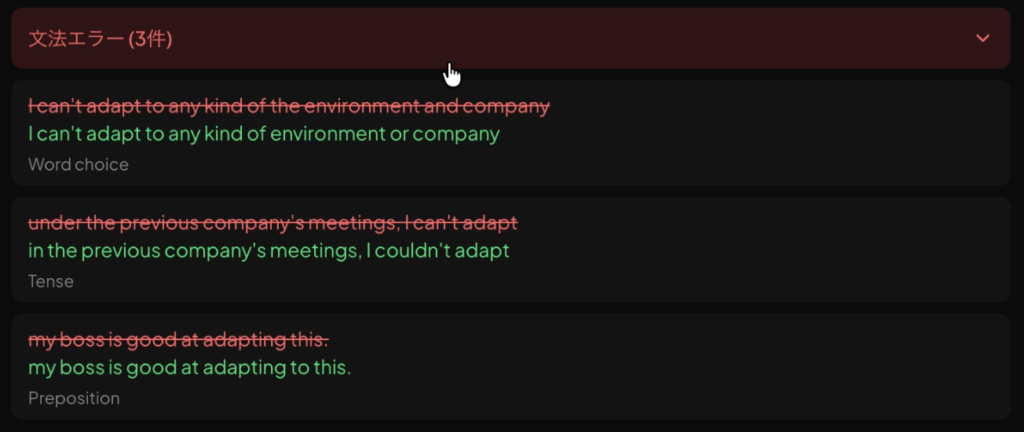Click the 'Preposition' error type label
Viewport: 1024px width, 432px height.
[74, 398]
